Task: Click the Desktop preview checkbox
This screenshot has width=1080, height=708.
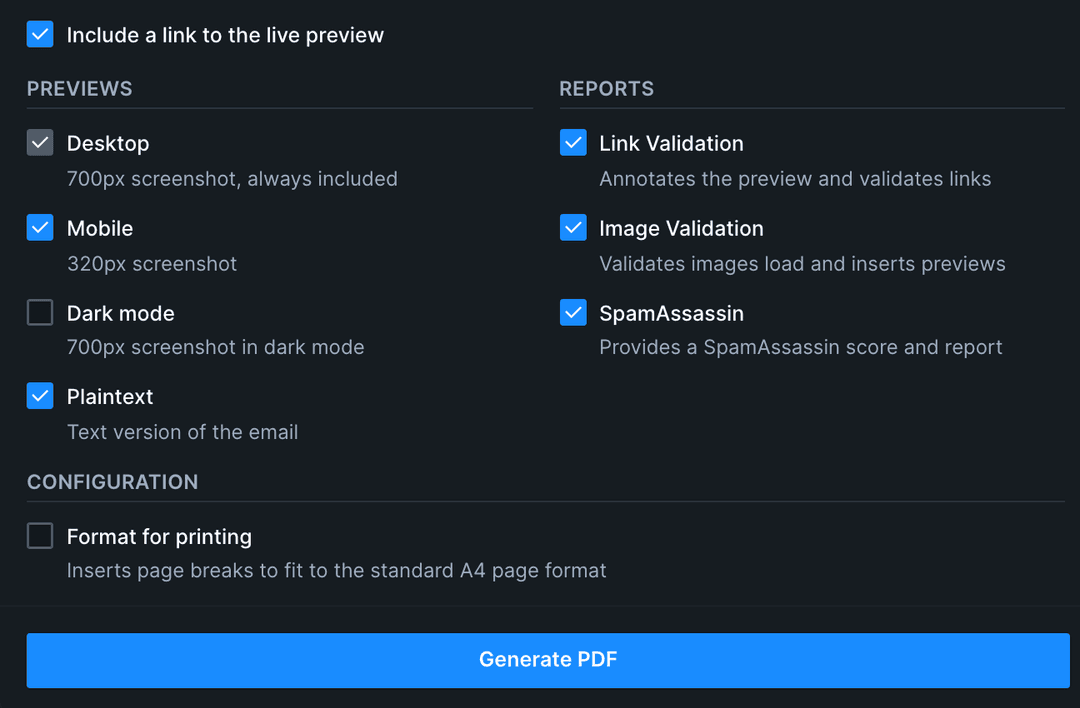Action: [40, 142]
